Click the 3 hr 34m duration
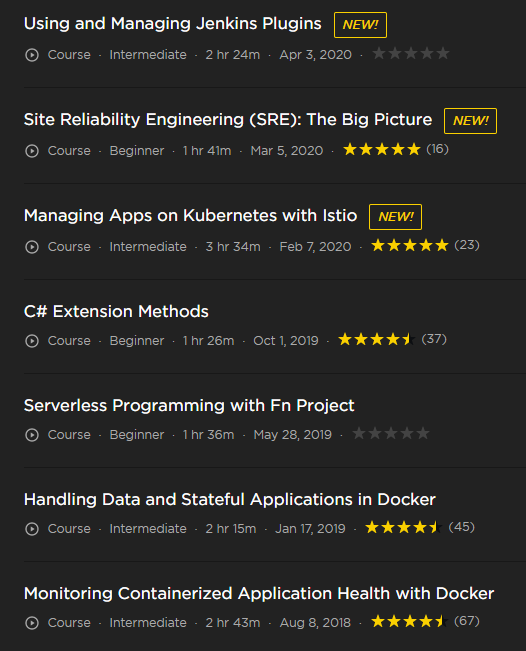Image resolution: width=526 pixels, height=651 pixels. coord(233,247)
